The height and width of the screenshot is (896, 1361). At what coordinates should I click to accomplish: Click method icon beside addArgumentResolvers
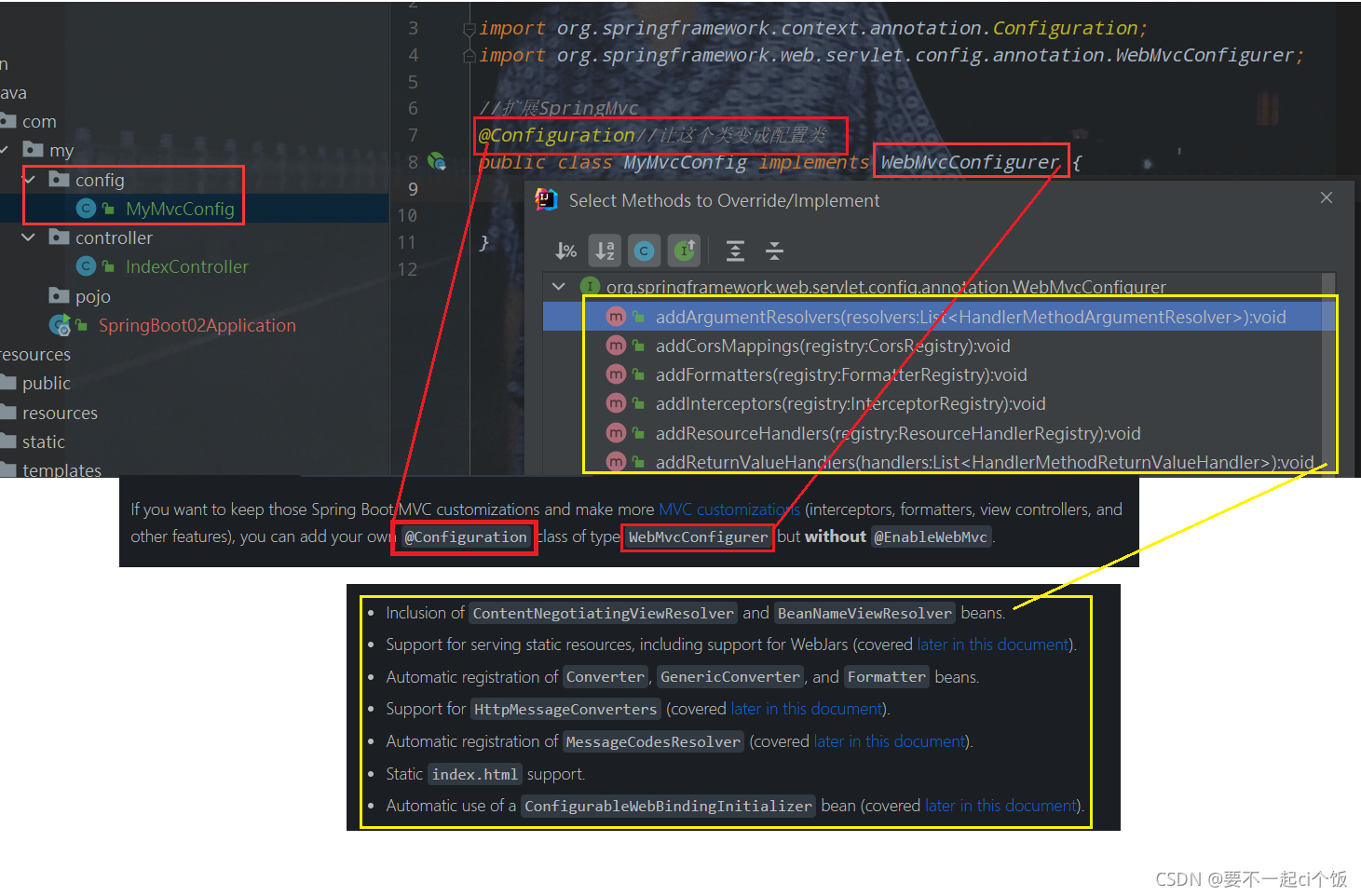point(616,317)
